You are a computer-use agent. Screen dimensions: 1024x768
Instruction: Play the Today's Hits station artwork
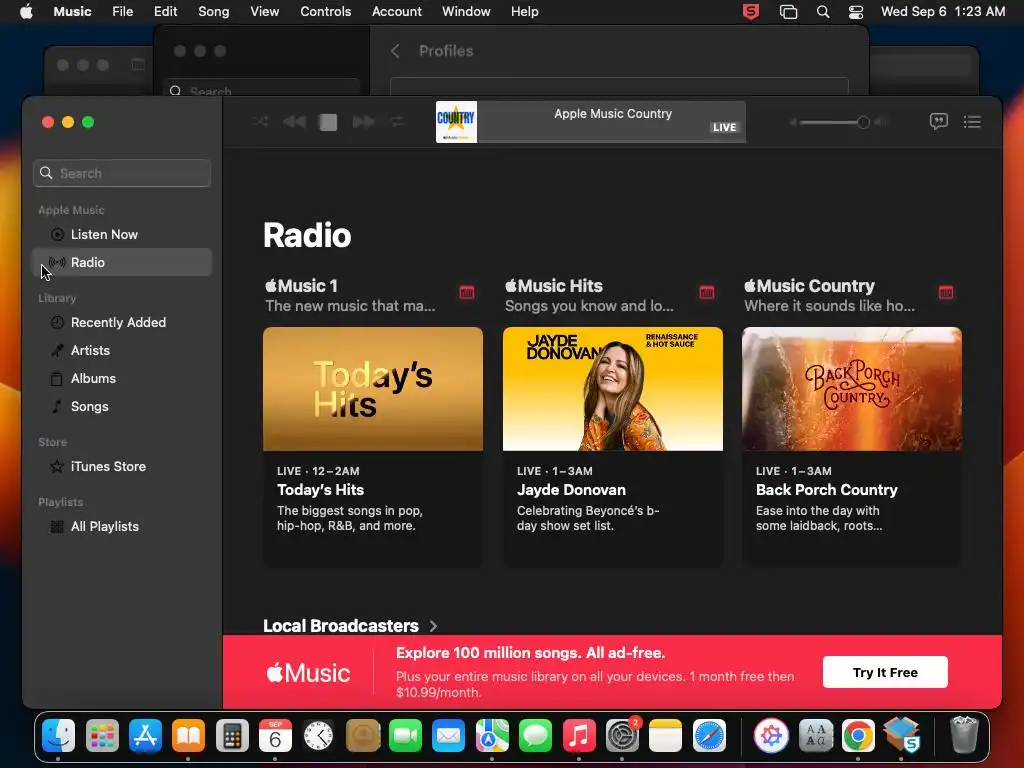tap(373, 389)
